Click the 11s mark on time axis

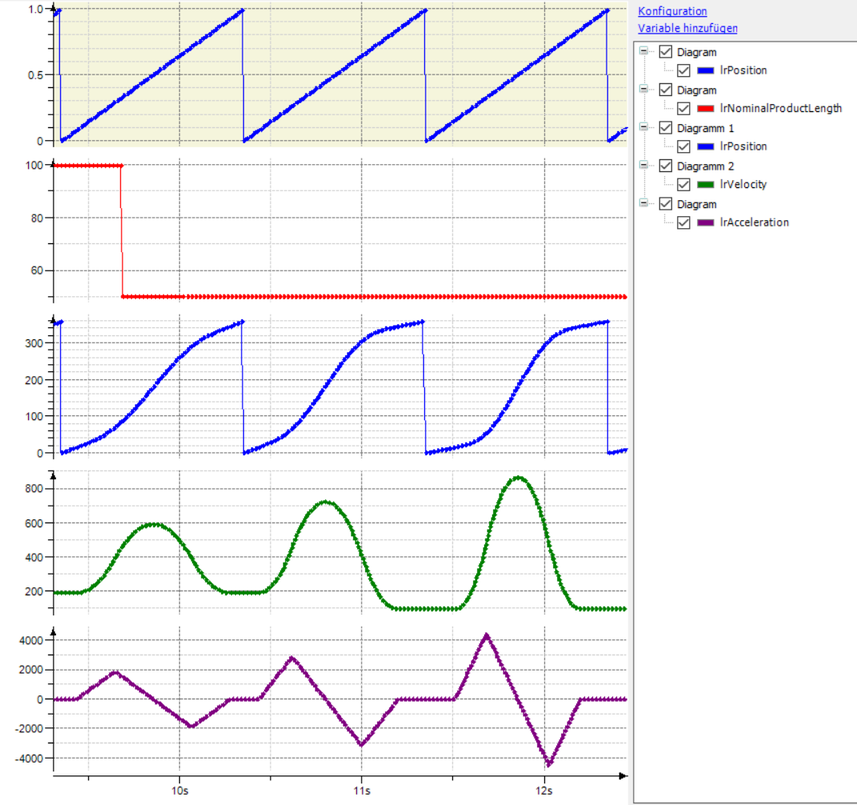(x=361, y=790)
